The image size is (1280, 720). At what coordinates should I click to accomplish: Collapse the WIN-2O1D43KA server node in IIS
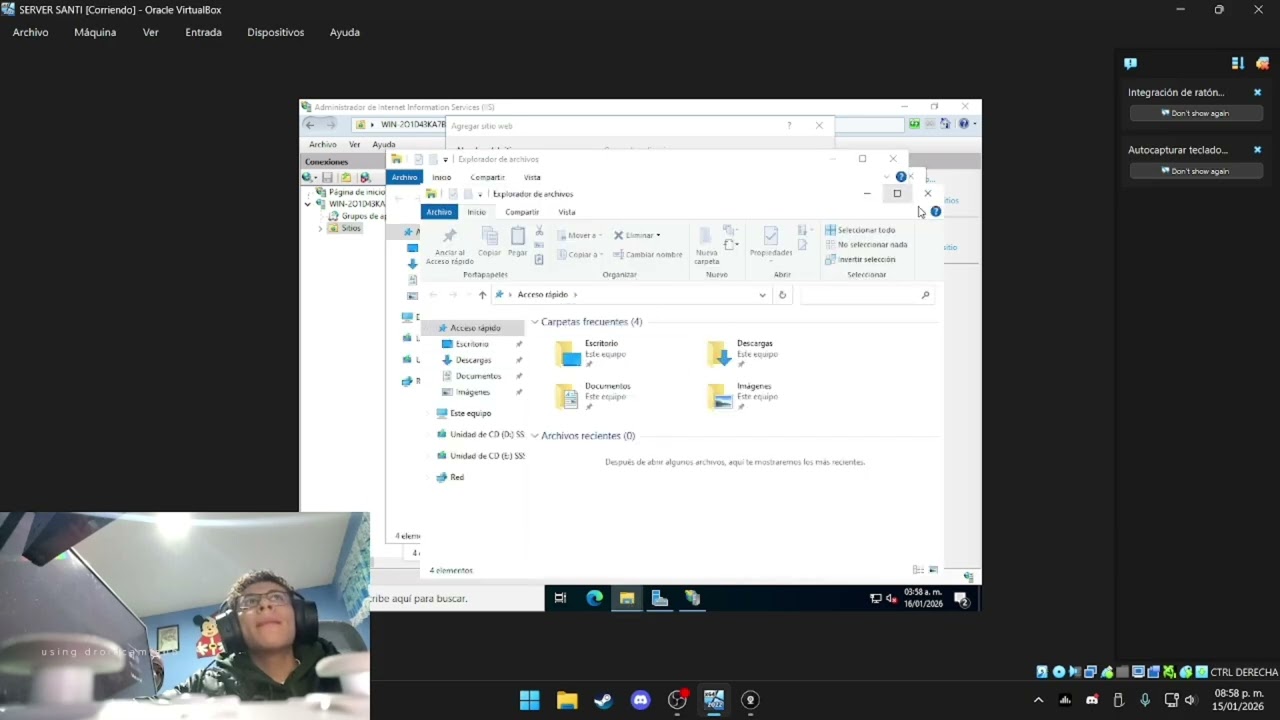click(x=308, y=204)
